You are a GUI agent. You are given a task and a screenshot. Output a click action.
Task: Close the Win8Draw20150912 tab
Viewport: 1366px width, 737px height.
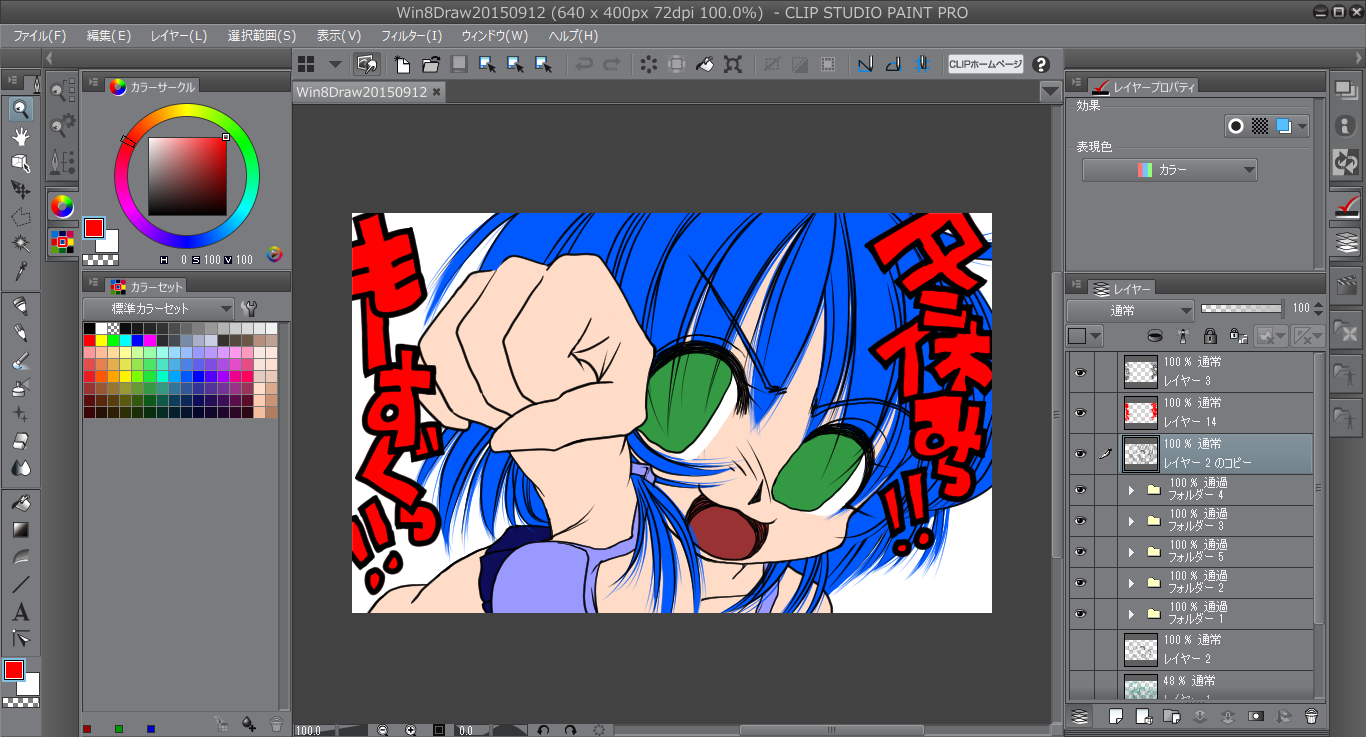pos(436,92)
